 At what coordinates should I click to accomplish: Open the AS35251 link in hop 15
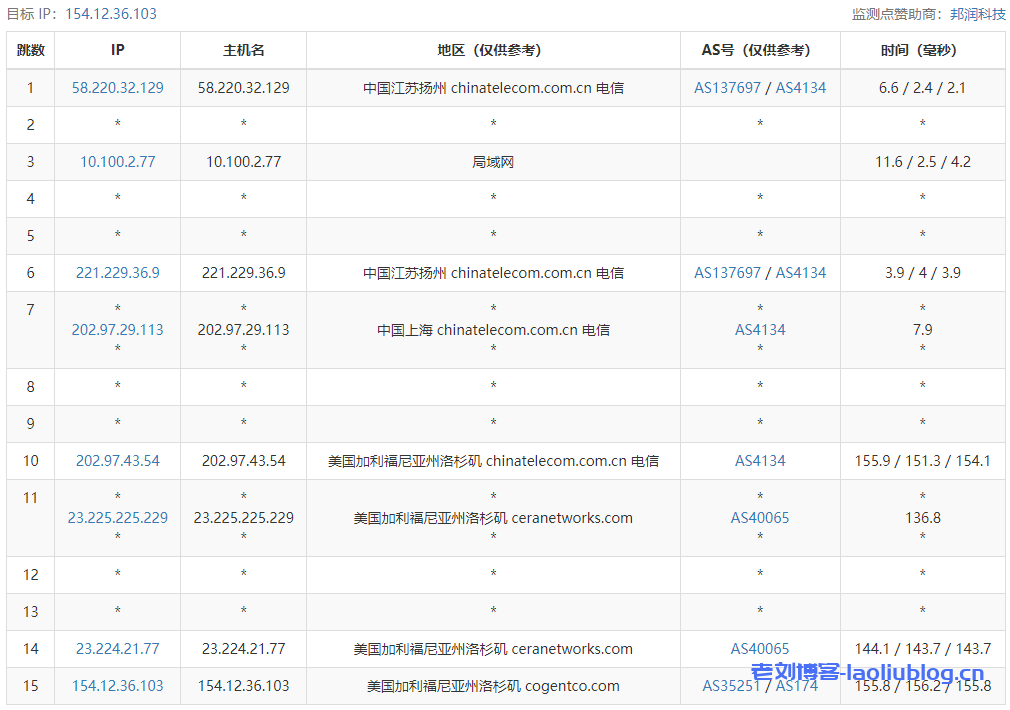point(731,686)
